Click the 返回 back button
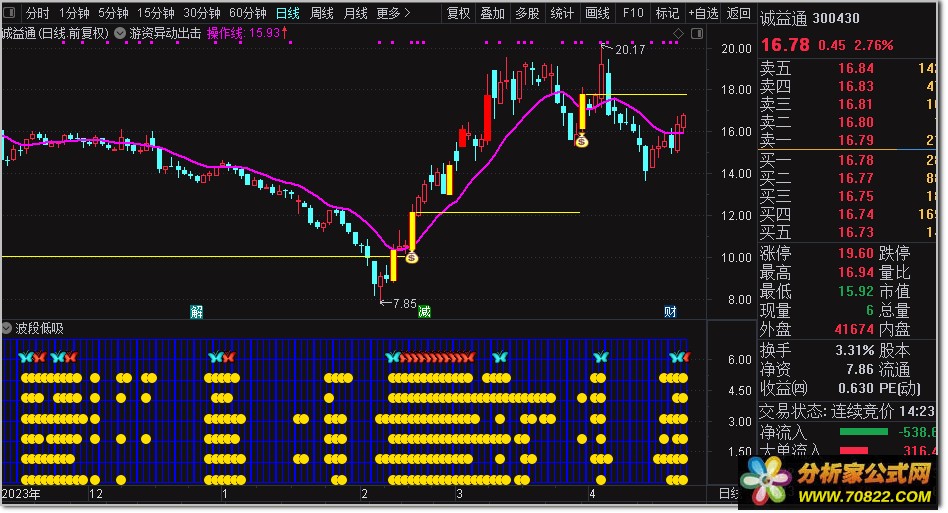 click(x=738, y=13)
